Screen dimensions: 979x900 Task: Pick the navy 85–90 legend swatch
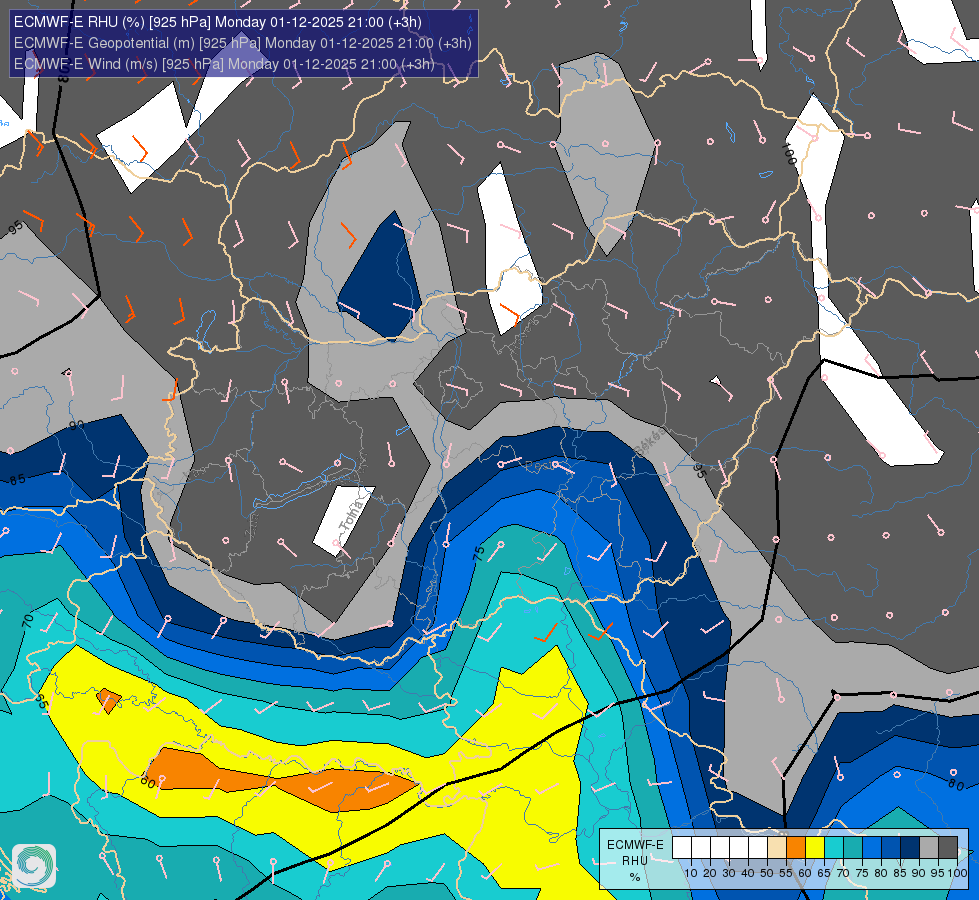pos(910,848)
